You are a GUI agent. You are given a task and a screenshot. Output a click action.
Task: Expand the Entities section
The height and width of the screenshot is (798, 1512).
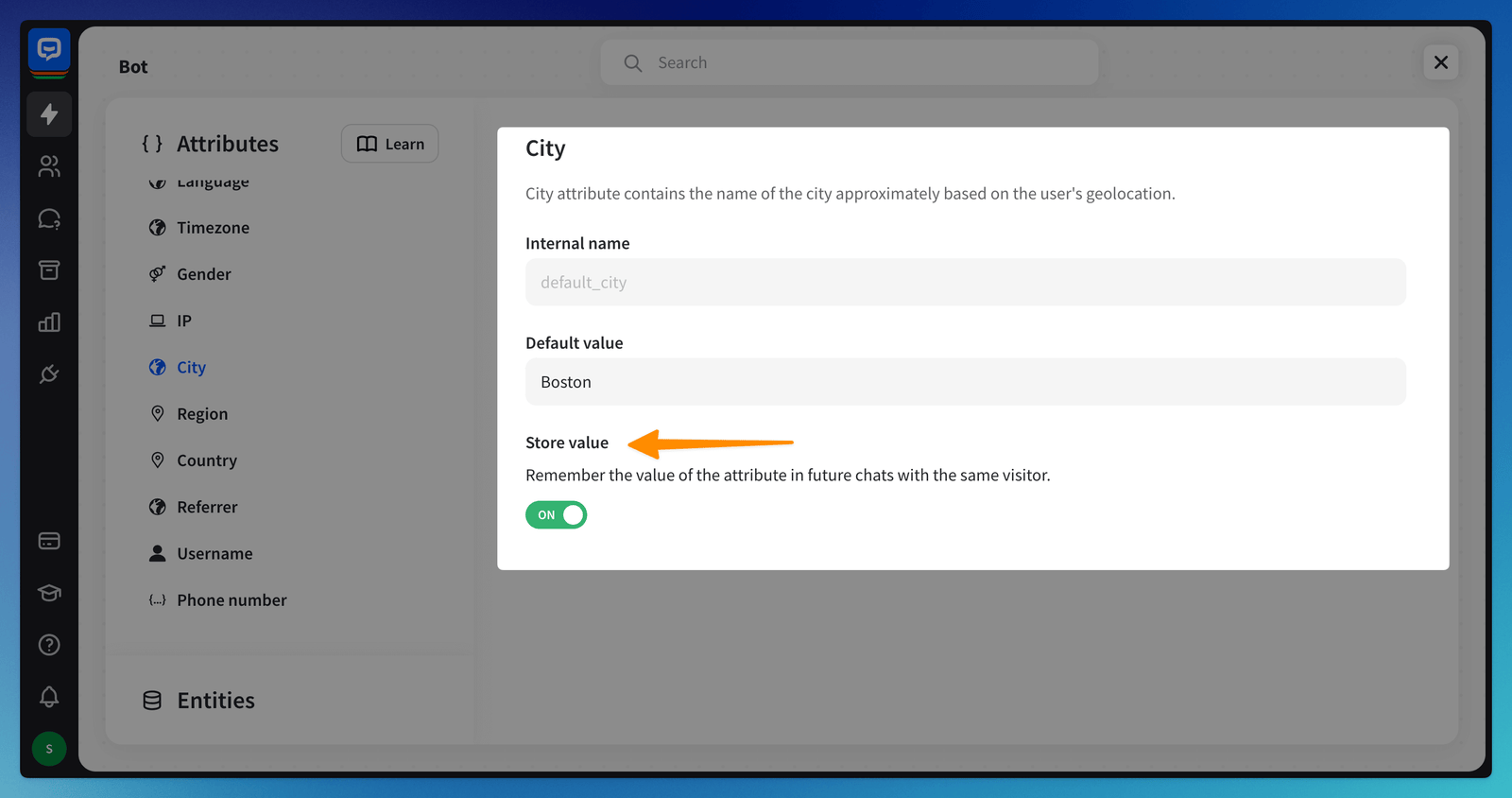(215, 701)
